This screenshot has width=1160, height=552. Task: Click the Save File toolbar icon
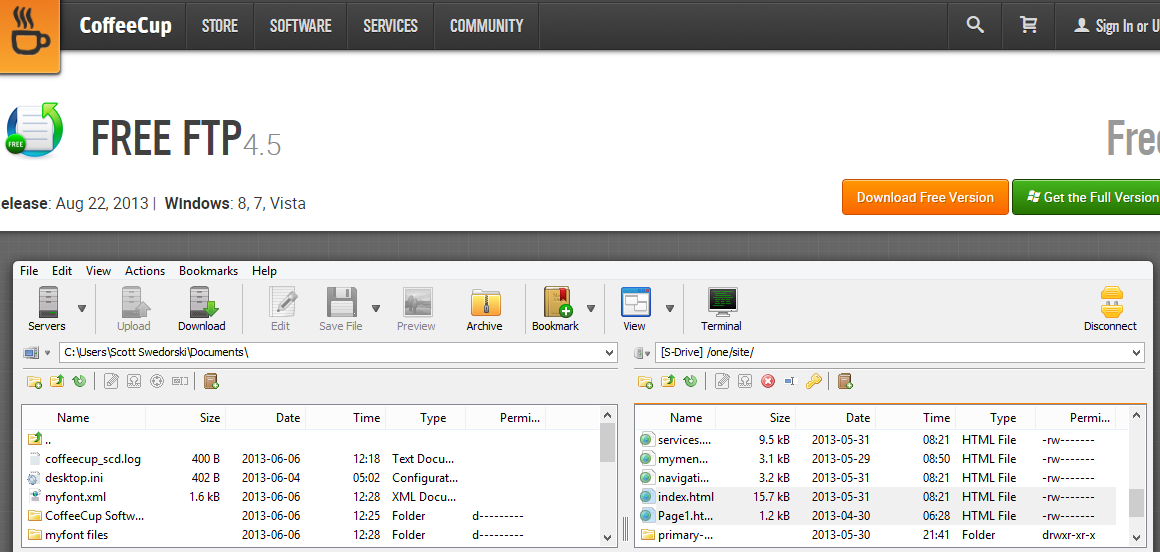tap(341, 309)
